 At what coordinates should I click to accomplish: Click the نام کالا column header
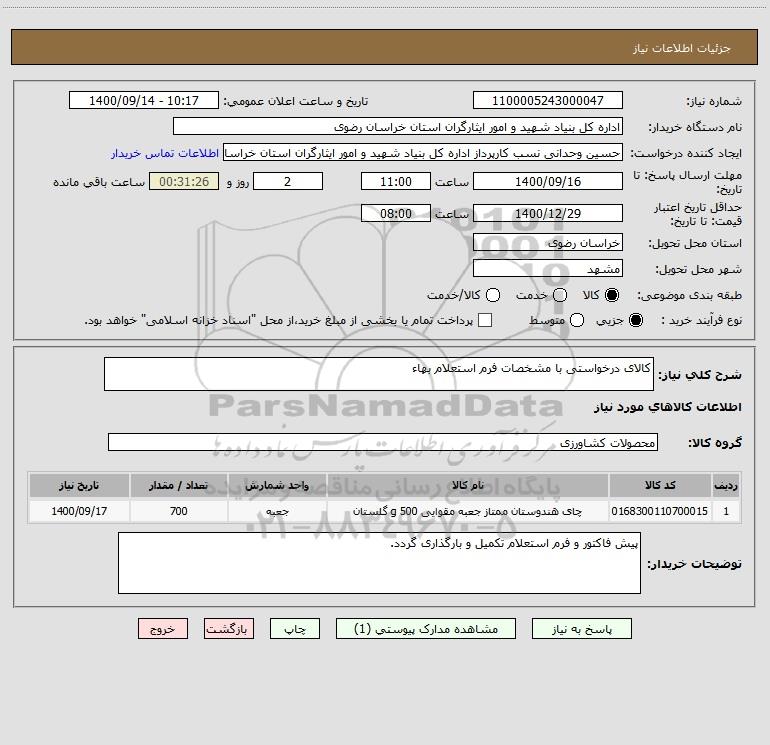pos(468,486)
